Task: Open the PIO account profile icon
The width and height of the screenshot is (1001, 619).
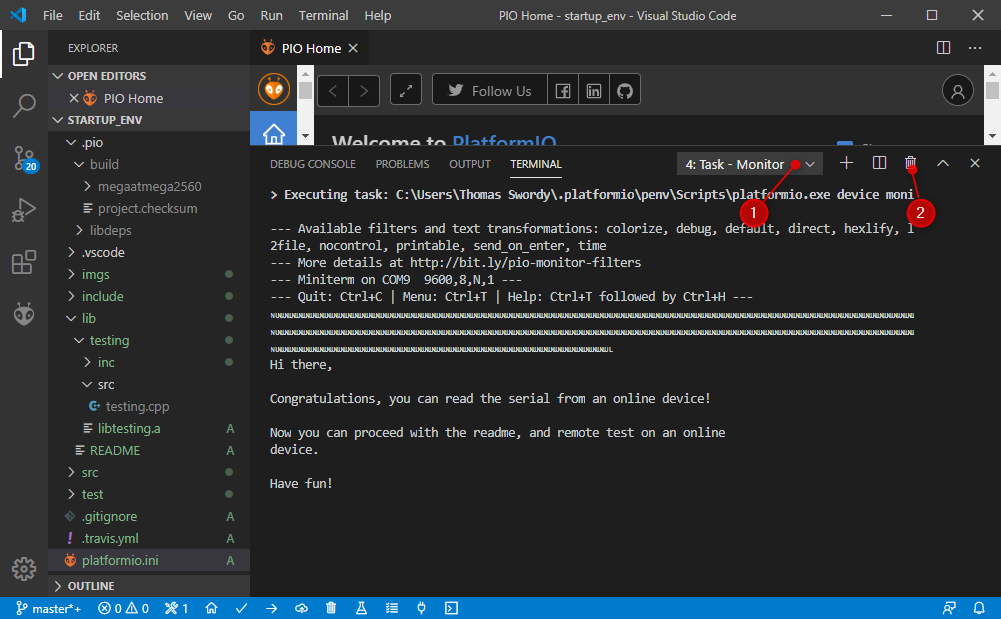Action: pos(958,91)
